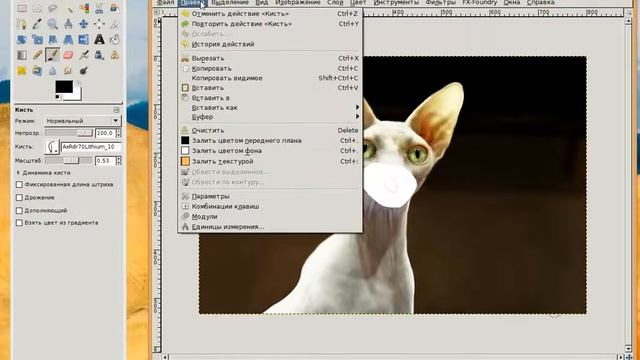Select the Ellipse Select tool
The image size is (640, 360).
tap(37, 8)
